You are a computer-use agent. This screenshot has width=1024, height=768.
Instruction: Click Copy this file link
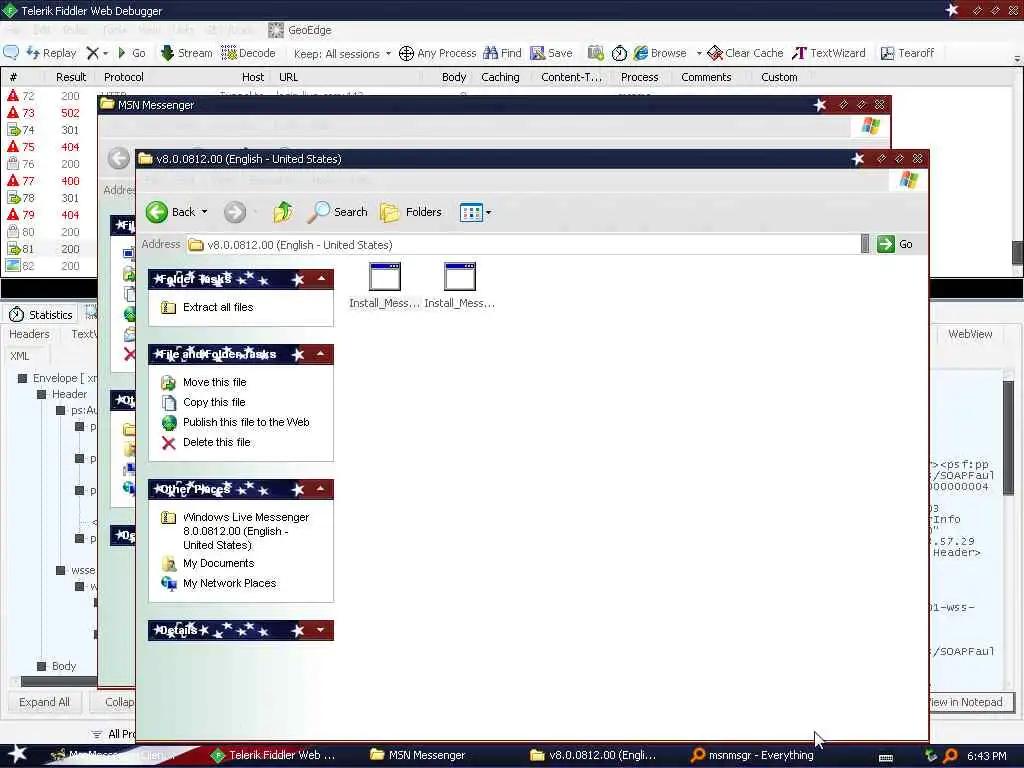(x=214, y=402)
